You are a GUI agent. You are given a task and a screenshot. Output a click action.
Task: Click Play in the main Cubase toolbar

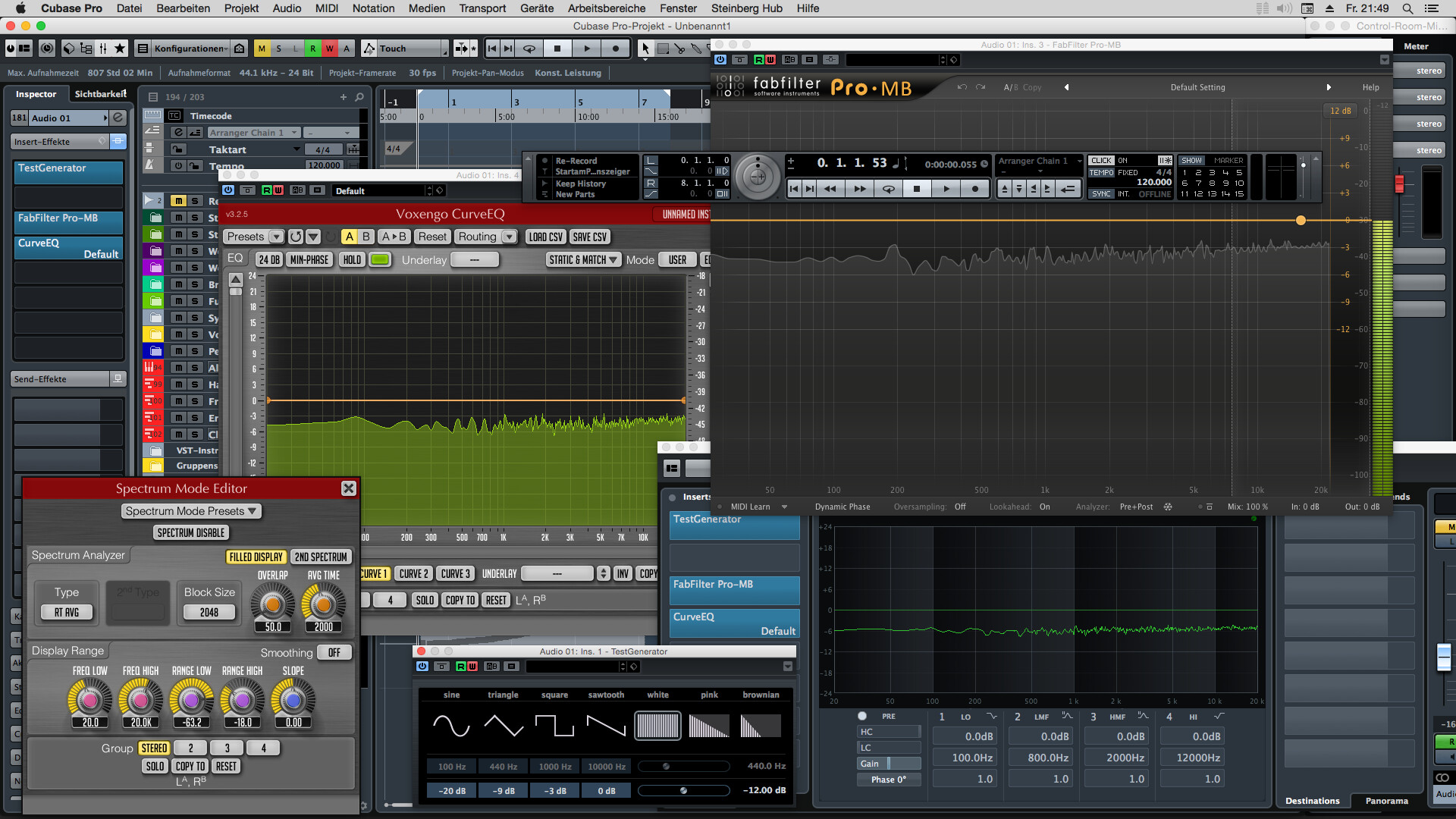coord(586,49)
